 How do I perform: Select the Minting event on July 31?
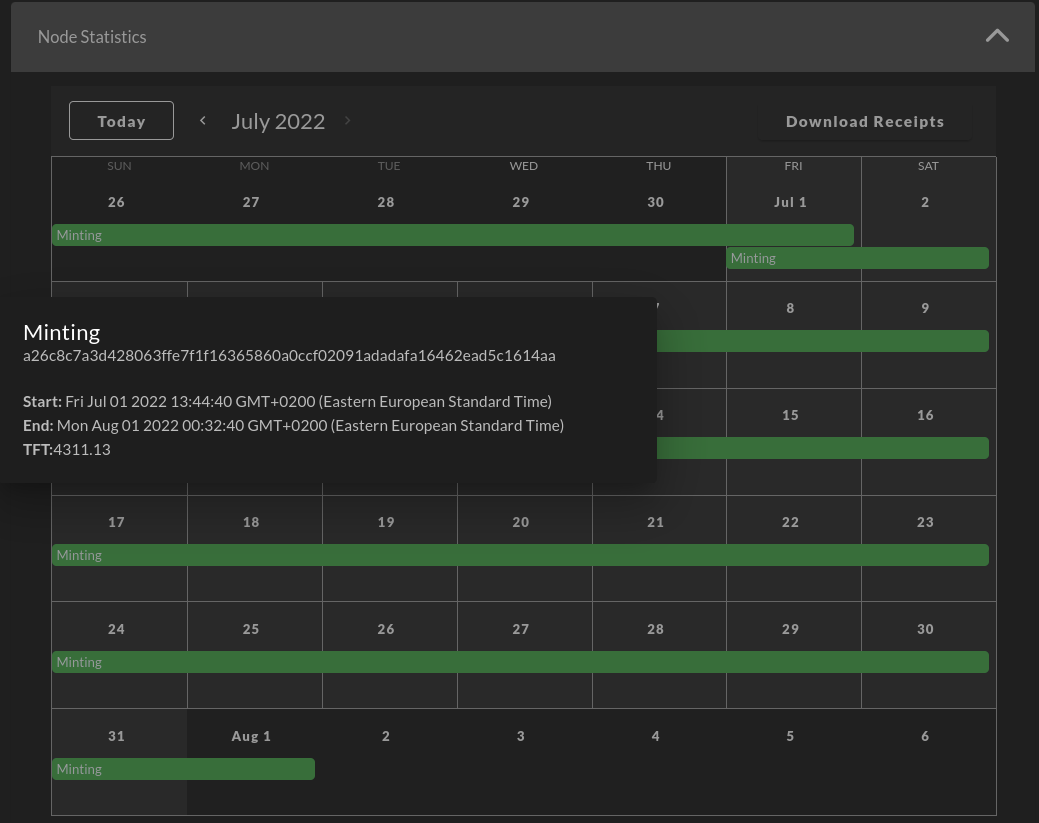pyautogui.click(x=183, y=769)
